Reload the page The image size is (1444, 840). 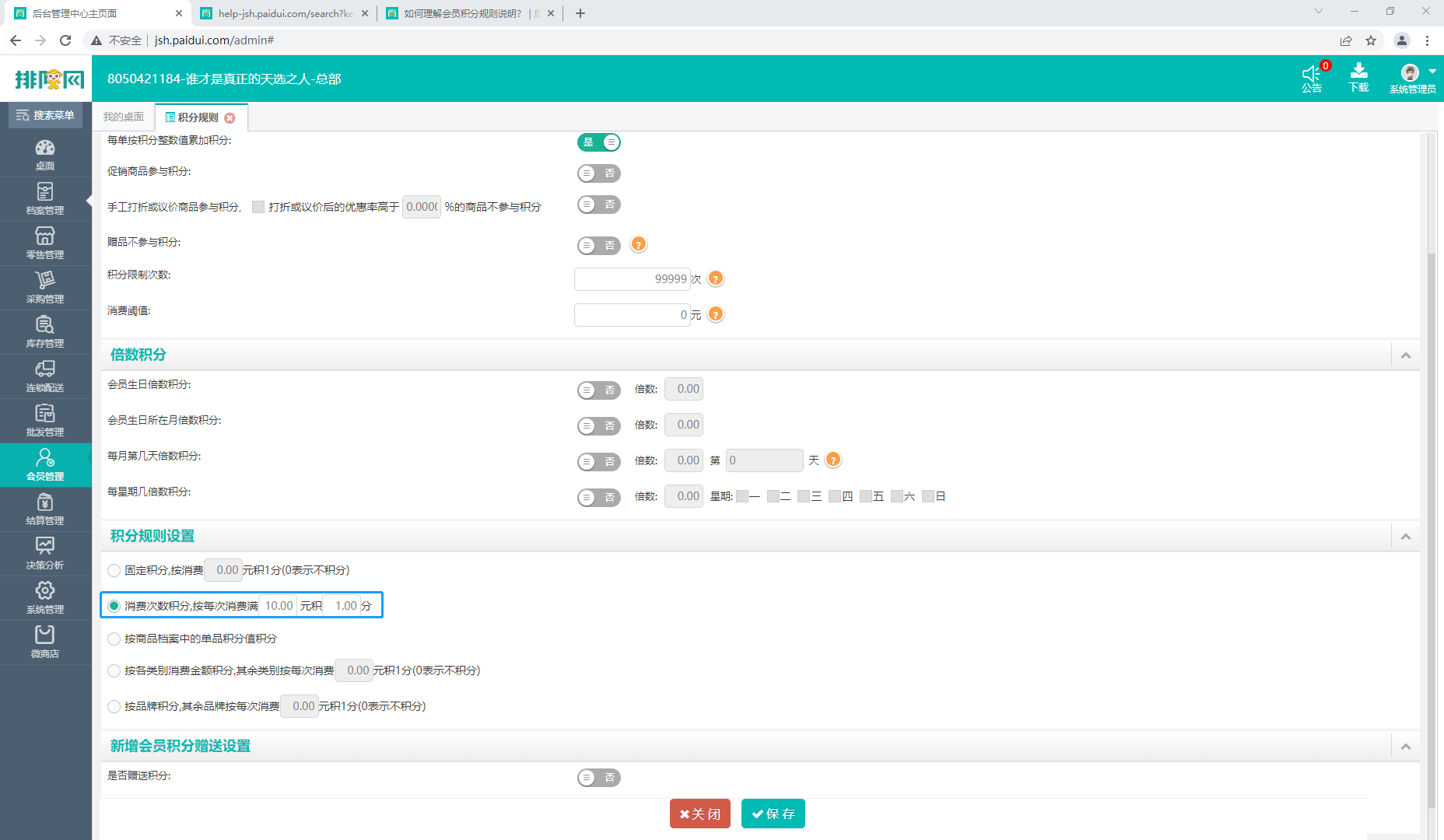[x=65, y=40]
